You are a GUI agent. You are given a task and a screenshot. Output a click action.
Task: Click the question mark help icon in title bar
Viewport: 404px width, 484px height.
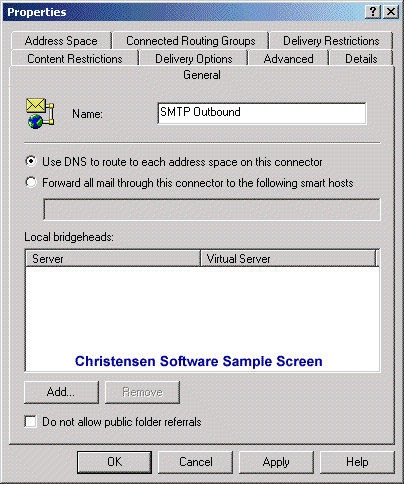pos(373,12)
